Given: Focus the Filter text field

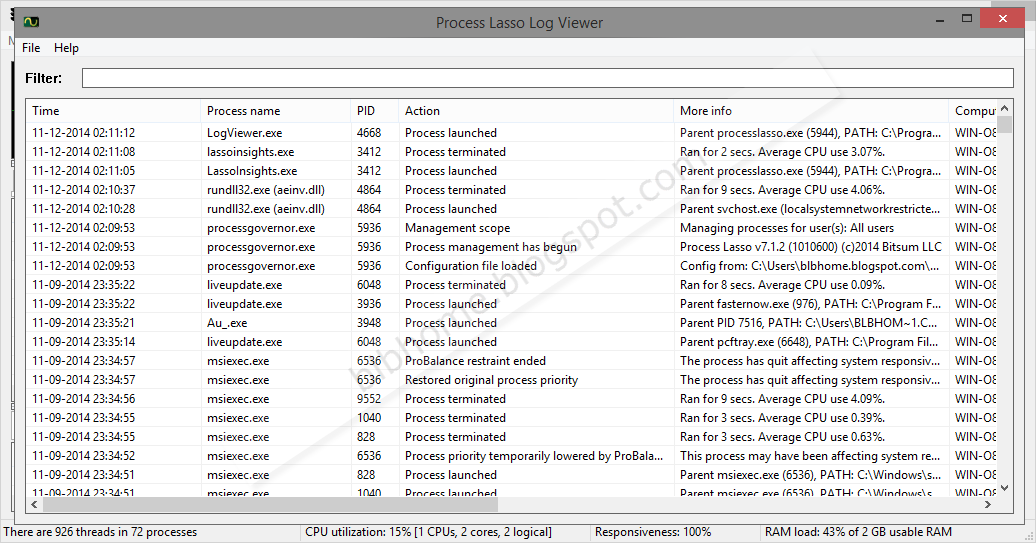Looking at the screenshot, I should point(547,78).
